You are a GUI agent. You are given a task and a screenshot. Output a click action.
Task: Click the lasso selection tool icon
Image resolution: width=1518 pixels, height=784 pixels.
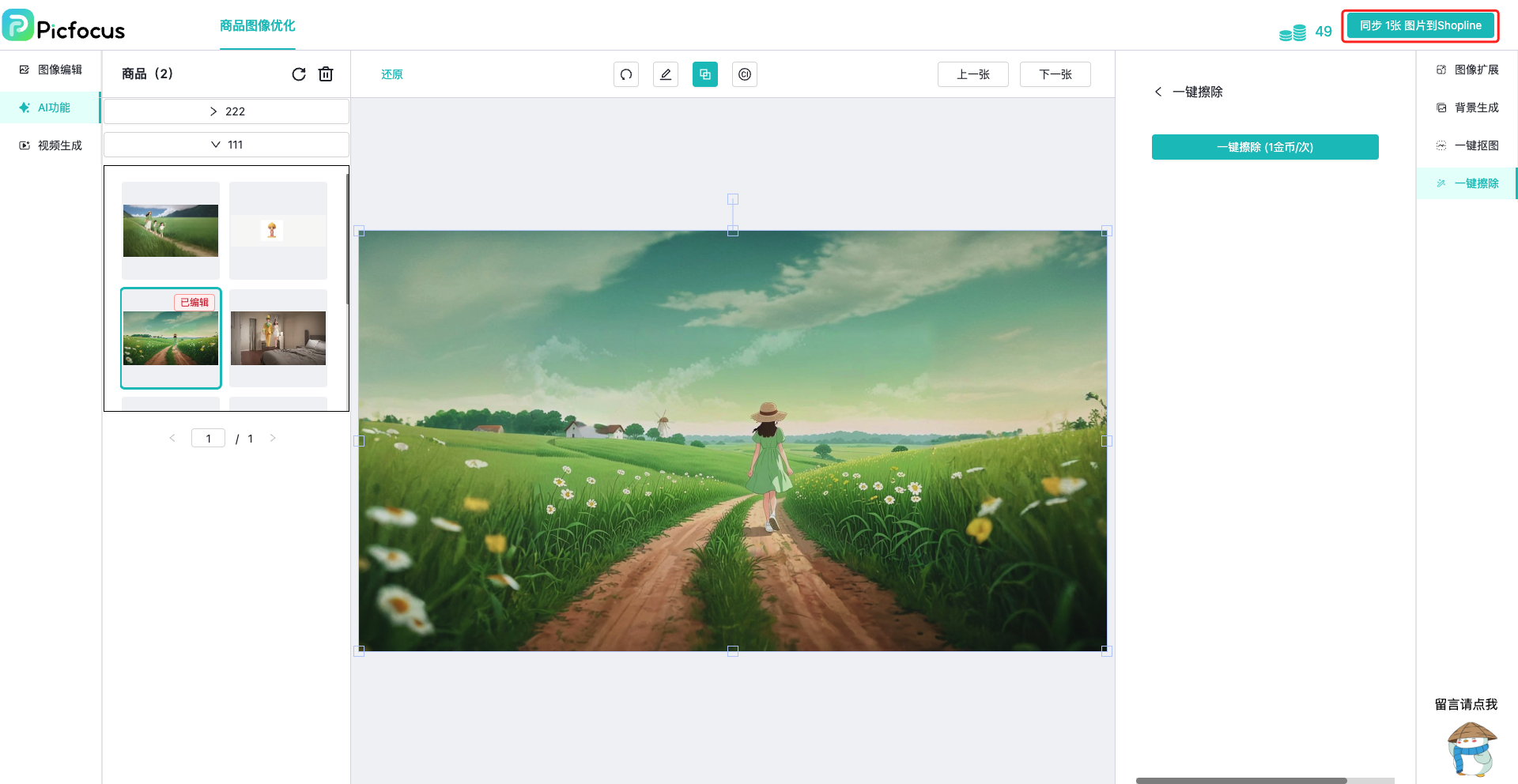pyautogui.click(x=626, y=74)
